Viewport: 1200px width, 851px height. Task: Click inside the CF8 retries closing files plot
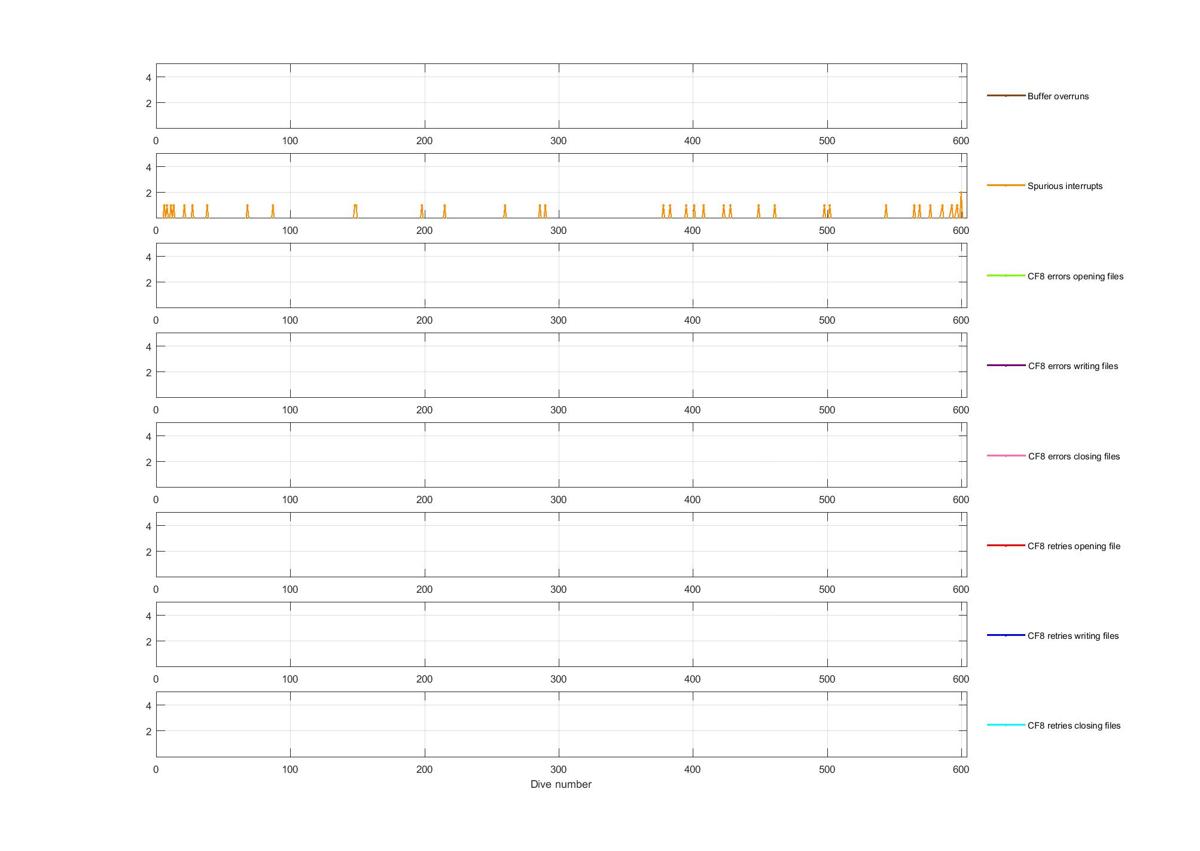point(561,725)
